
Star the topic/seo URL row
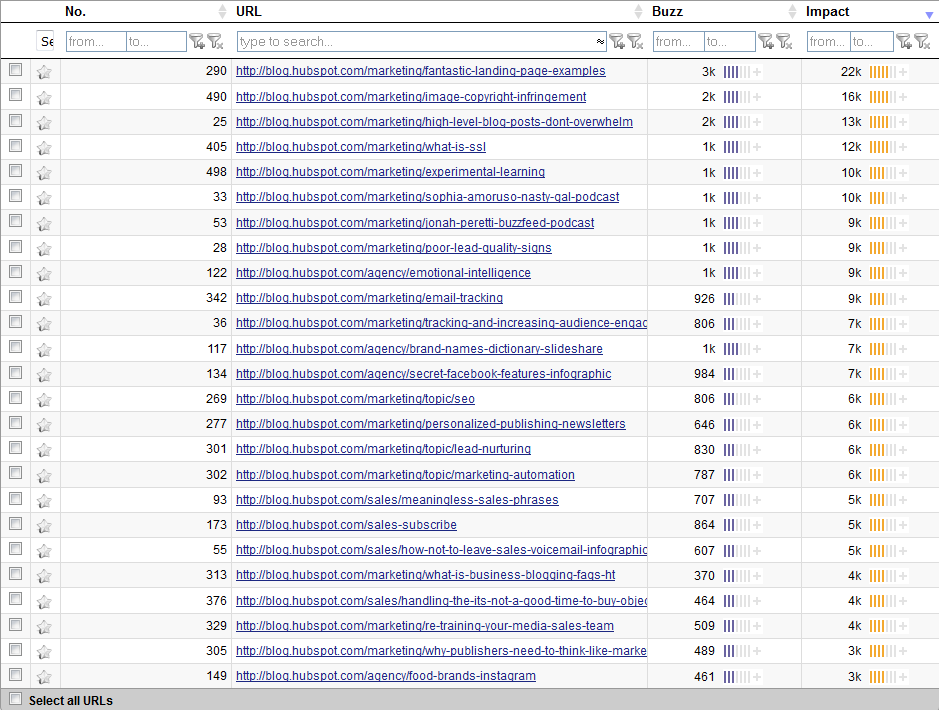click(44, 400)
